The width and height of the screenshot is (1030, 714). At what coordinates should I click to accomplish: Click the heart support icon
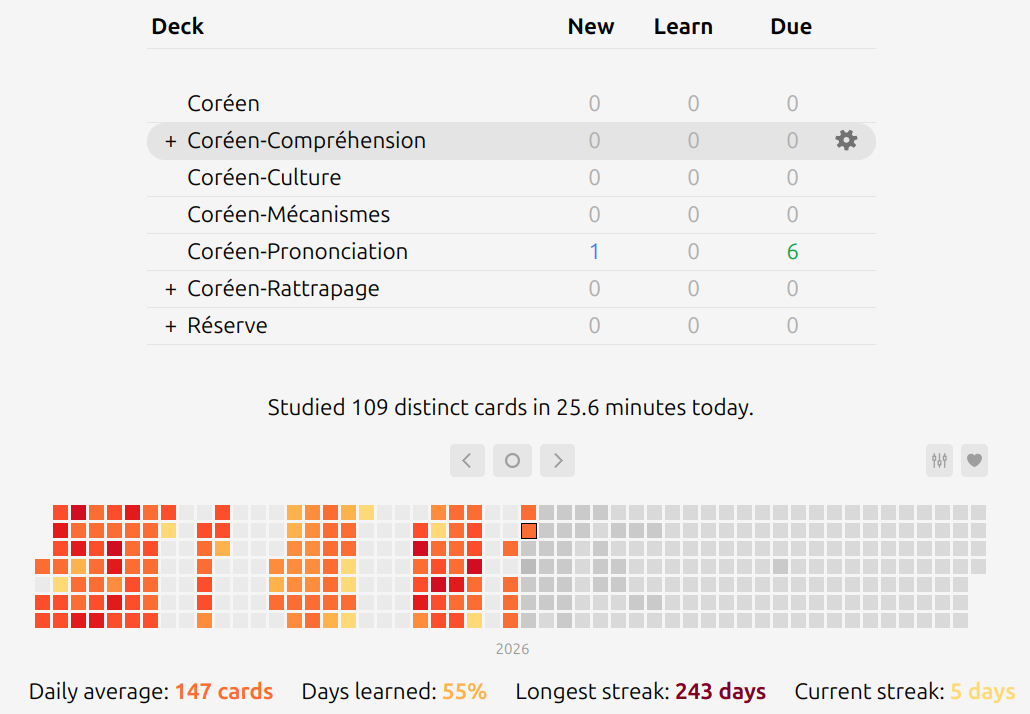click(x=974, y=460)
